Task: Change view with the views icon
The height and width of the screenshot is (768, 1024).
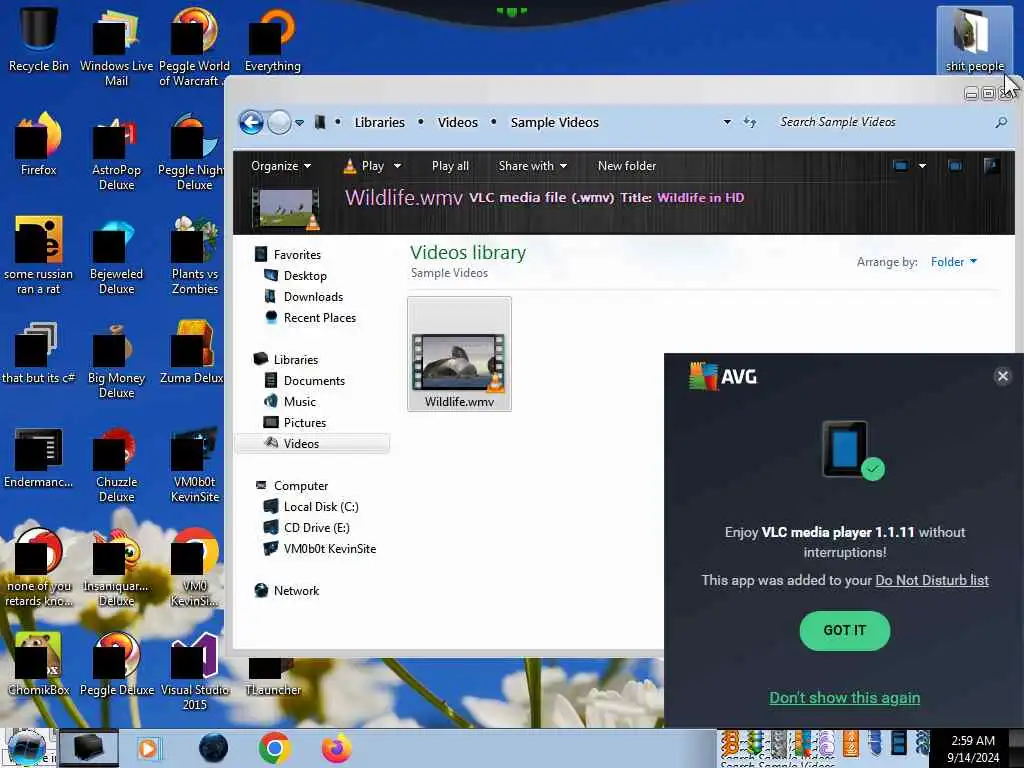Action: point(901,166)
